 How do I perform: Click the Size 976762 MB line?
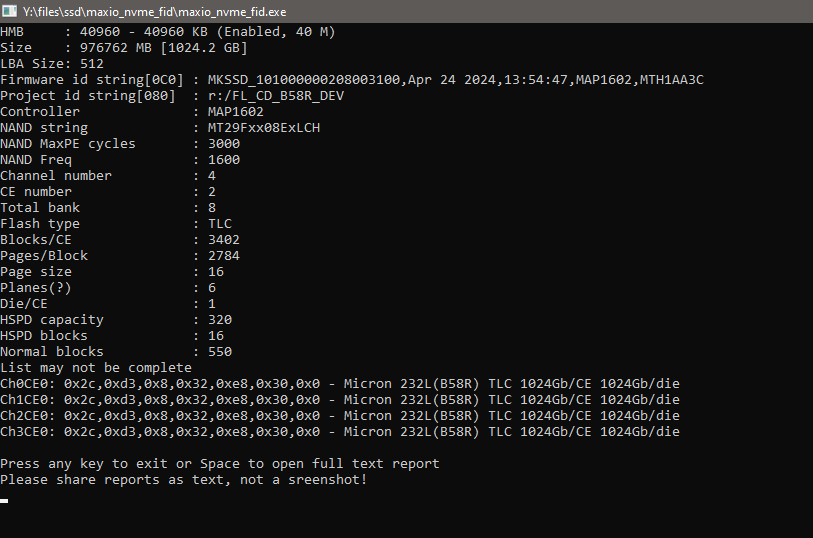(x=124, y=48)
